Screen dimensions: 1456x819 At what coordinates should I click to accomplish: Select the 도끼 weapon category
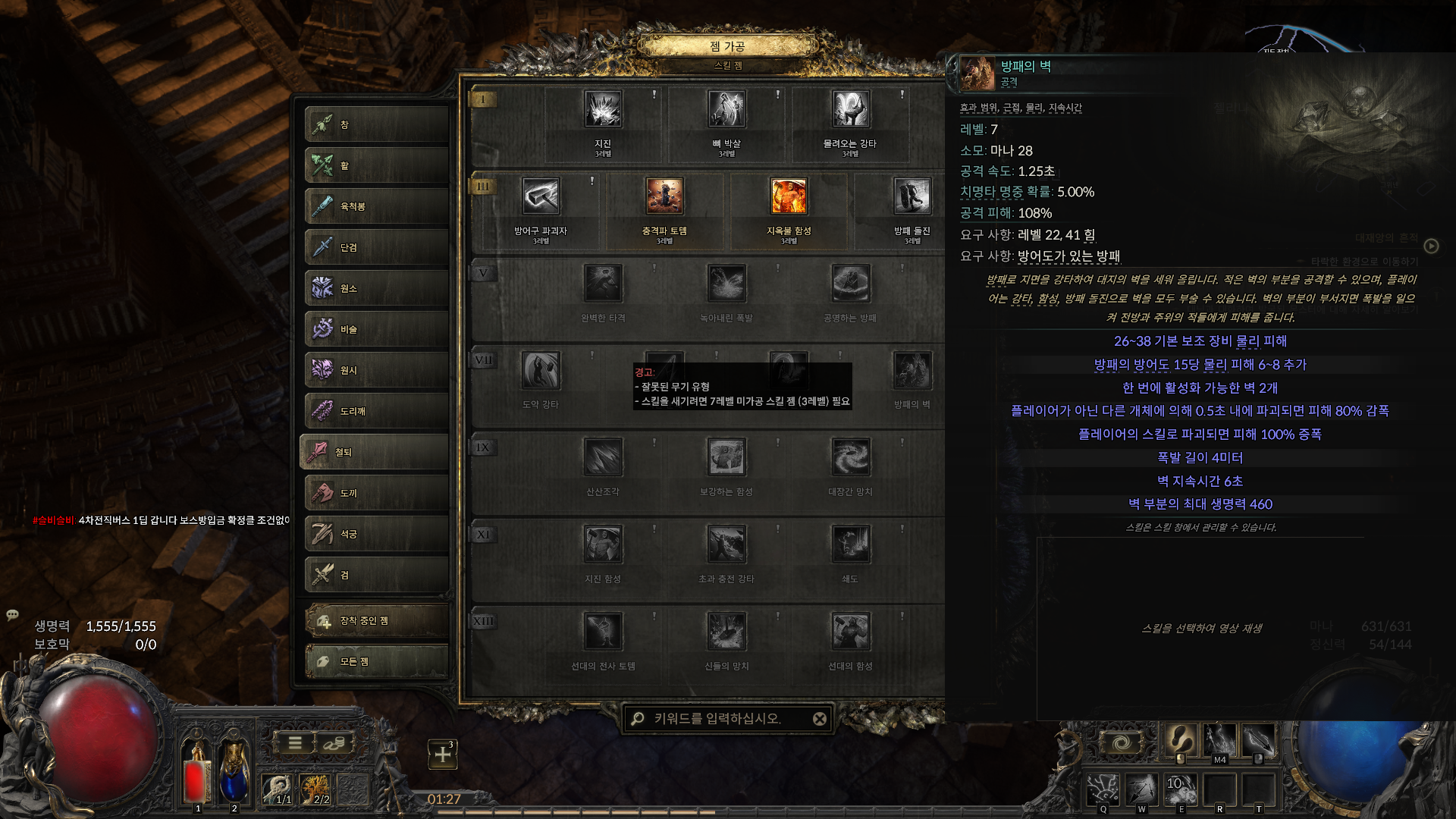coord(376,493)
